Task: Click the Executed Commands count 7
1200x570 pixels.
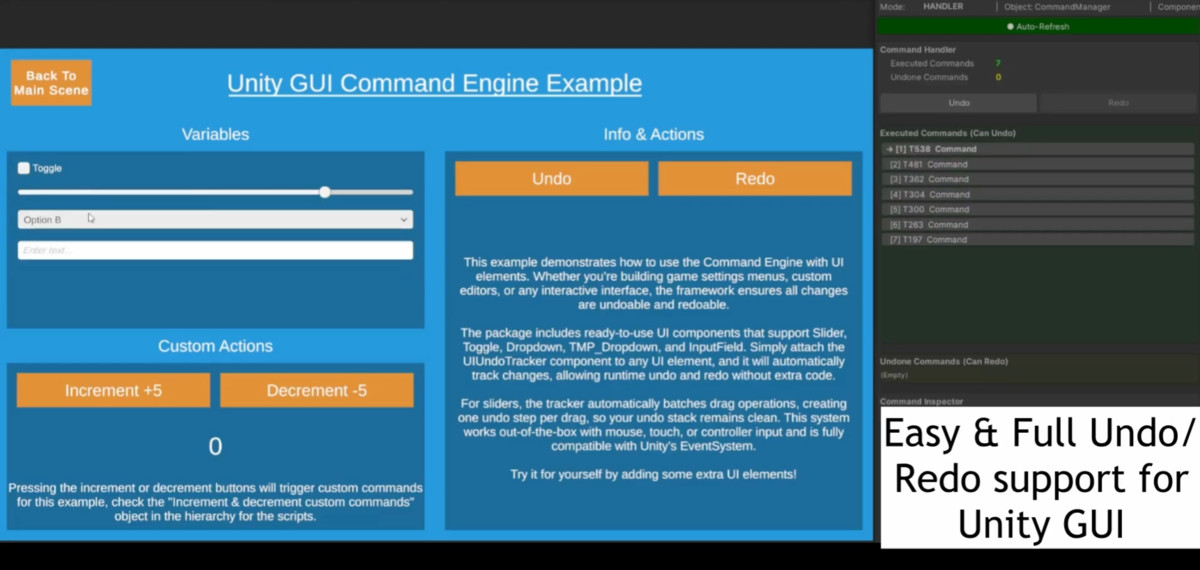Action: pos(998,63)
